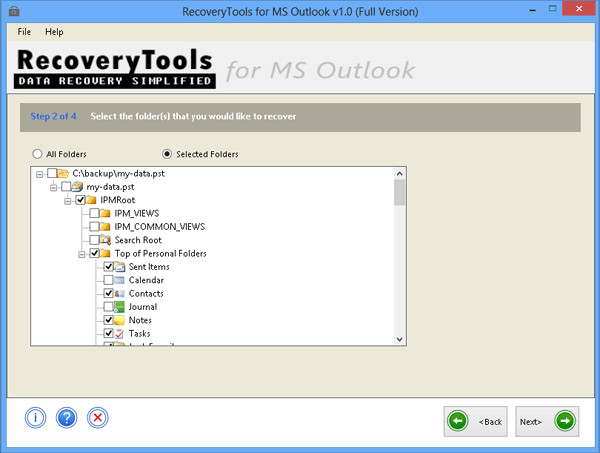Screen dimensions: 600x453
Task: Click the folder tree scroll down arrow
Action: [x=400, y=339]
